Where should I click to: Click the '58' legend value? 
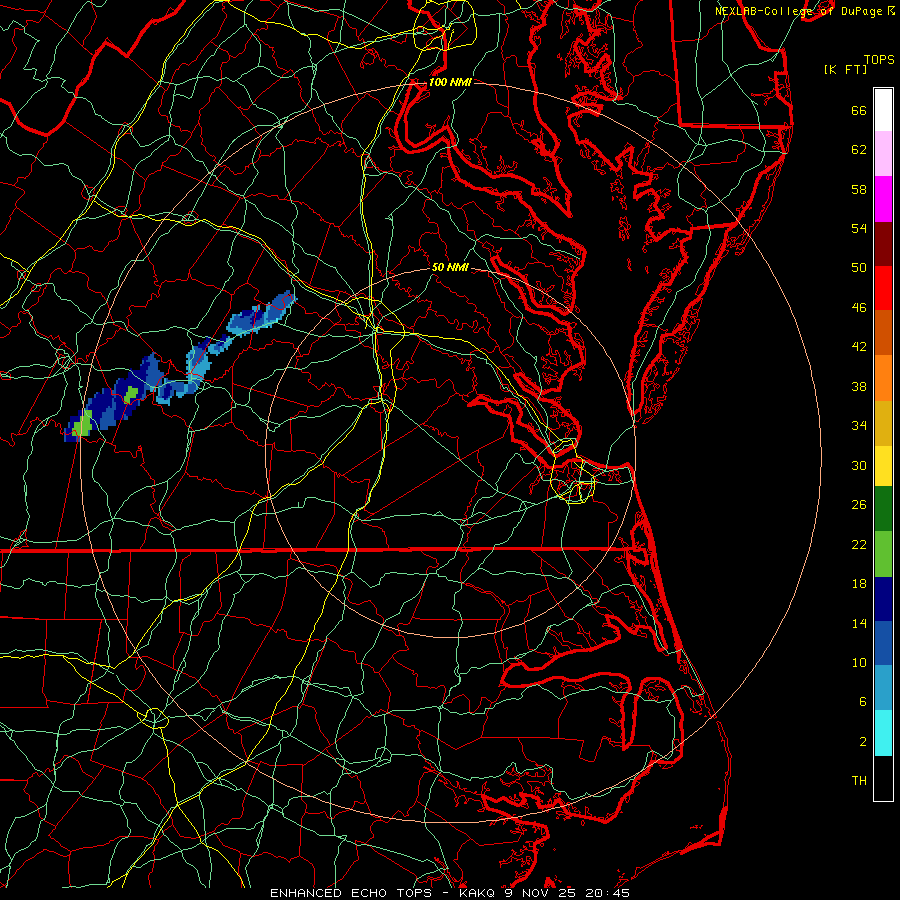click(x=859, y=189)
